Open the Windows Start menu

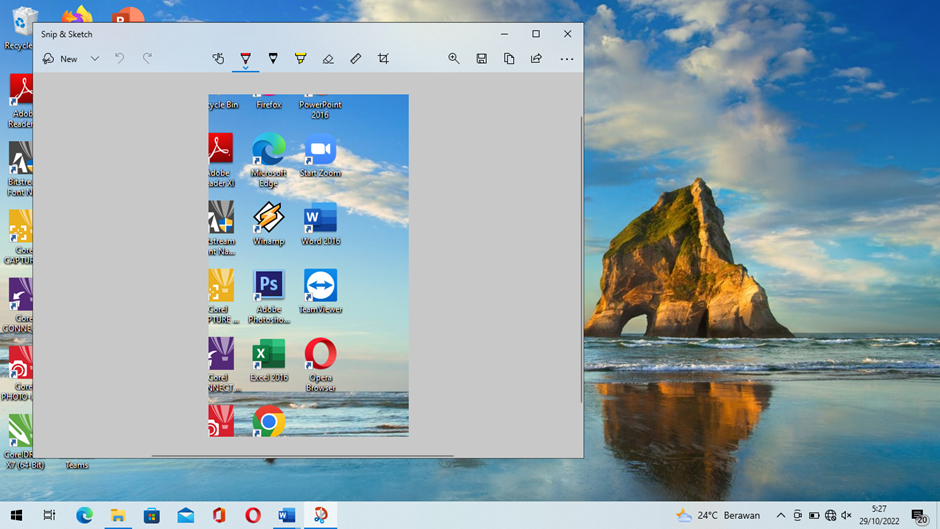click(16, 515)
